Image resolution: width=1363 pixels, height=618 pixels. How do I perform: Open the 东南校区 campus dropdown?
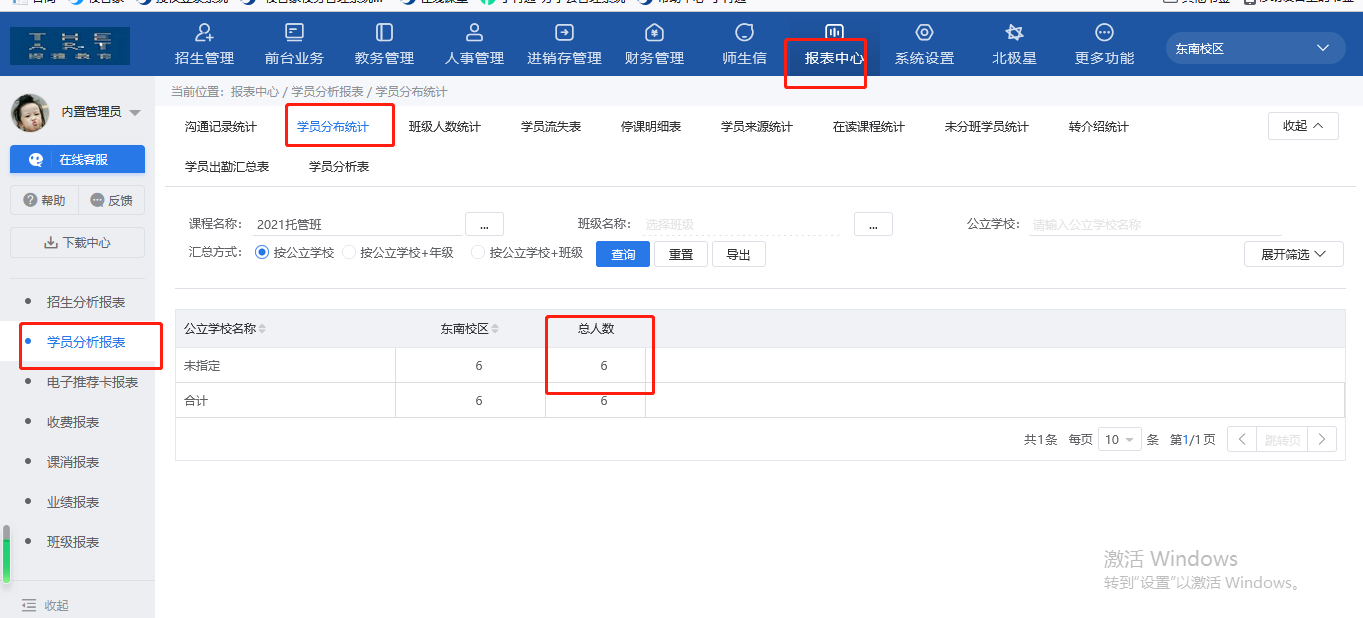1253,48
